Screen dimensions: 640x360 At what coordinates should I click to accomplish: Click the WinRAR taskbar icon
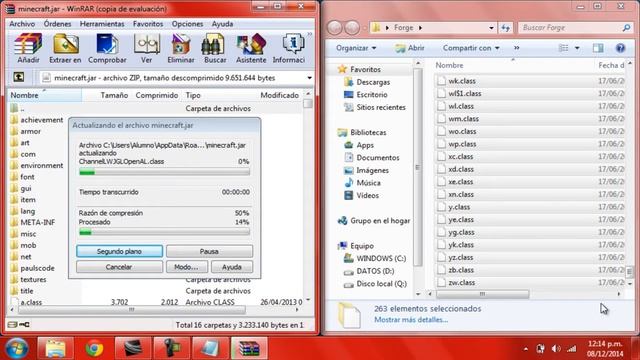click(x=249, y=349)
